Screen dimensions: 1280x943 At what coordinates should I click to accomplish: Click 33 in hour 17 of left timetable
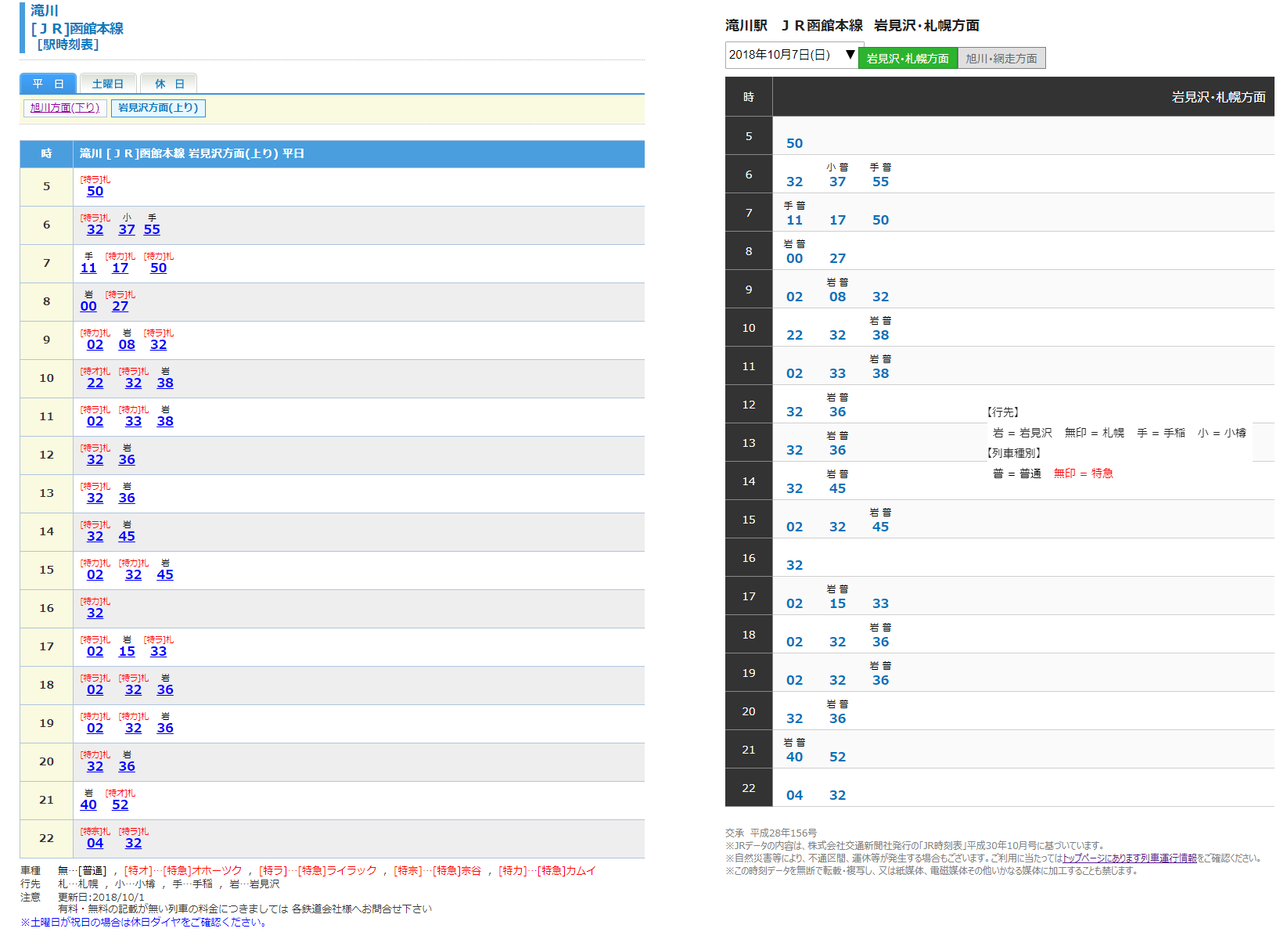158,652
